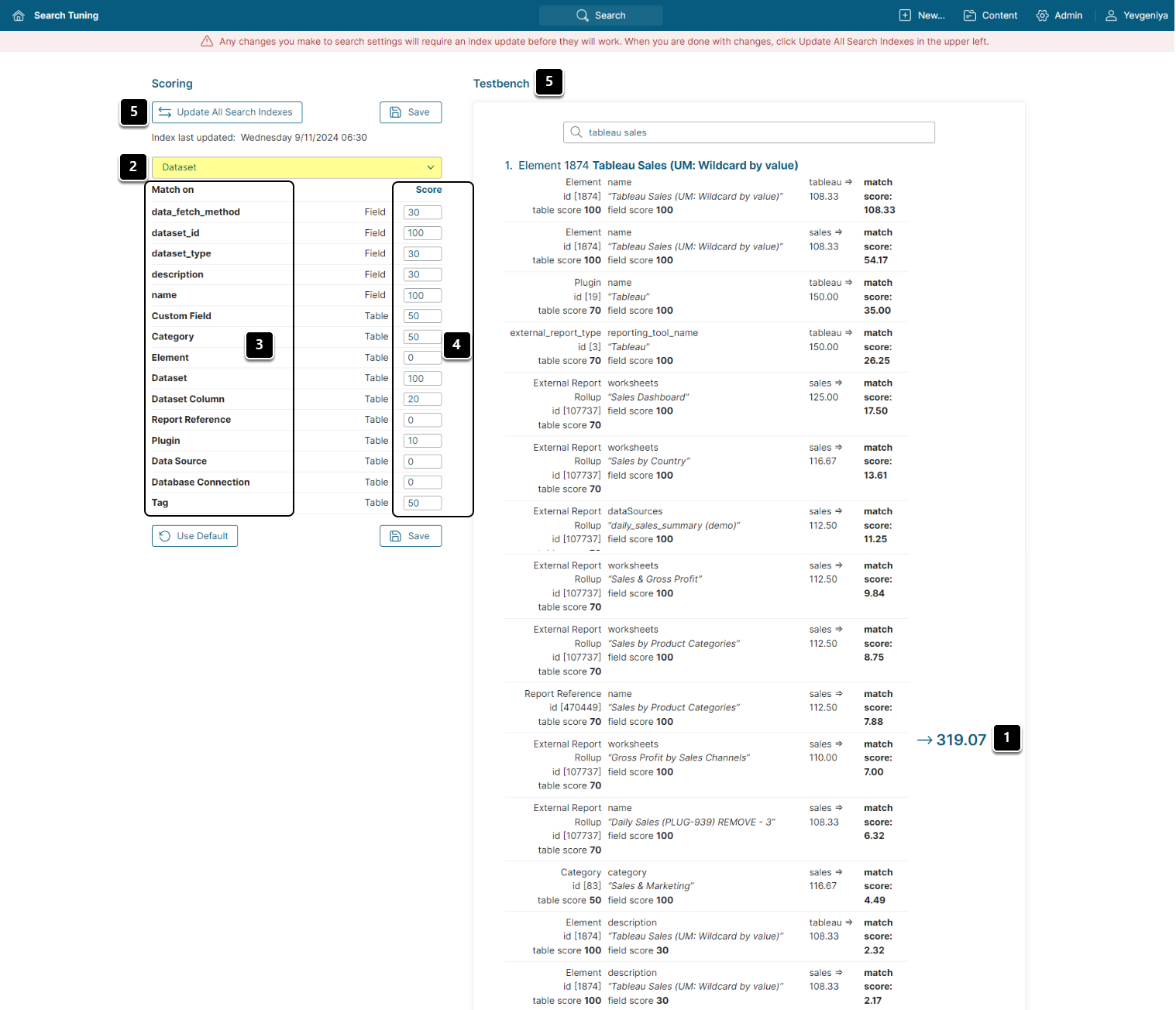This screenshot has height=1010, width=1176.
Task: Click the "daily_sales_summary (demo)" result text
Action: (x=674, y=526)
